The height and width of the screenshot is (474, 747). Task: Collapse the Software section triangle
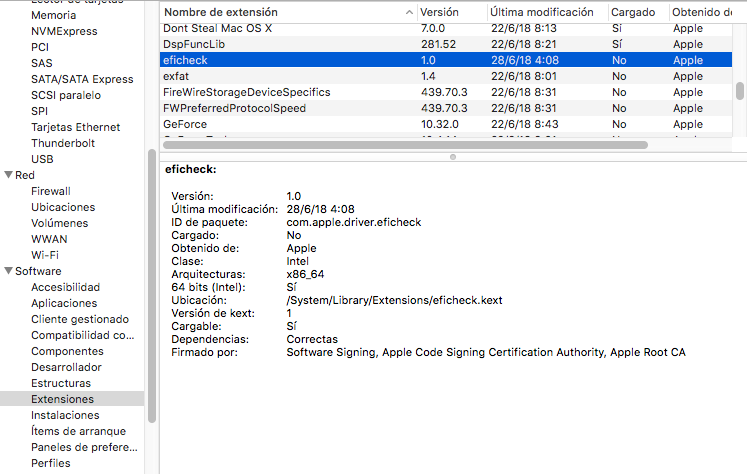(x=8, y=271)
